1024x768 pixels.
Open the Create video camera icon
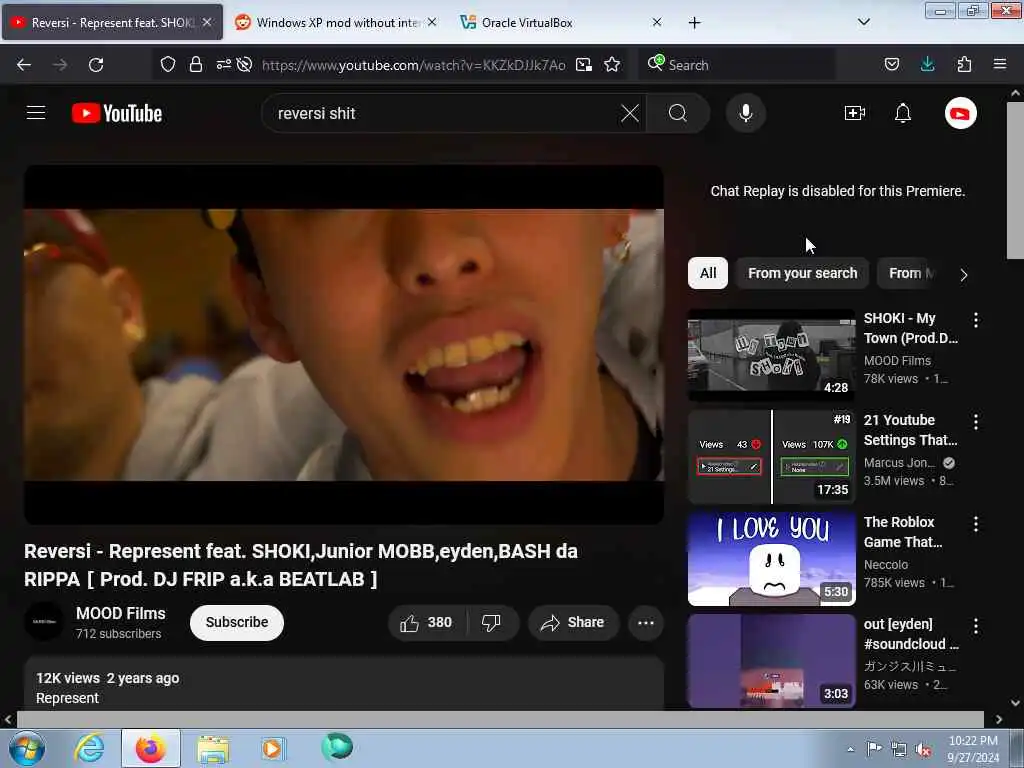click(x=854, y=113)
